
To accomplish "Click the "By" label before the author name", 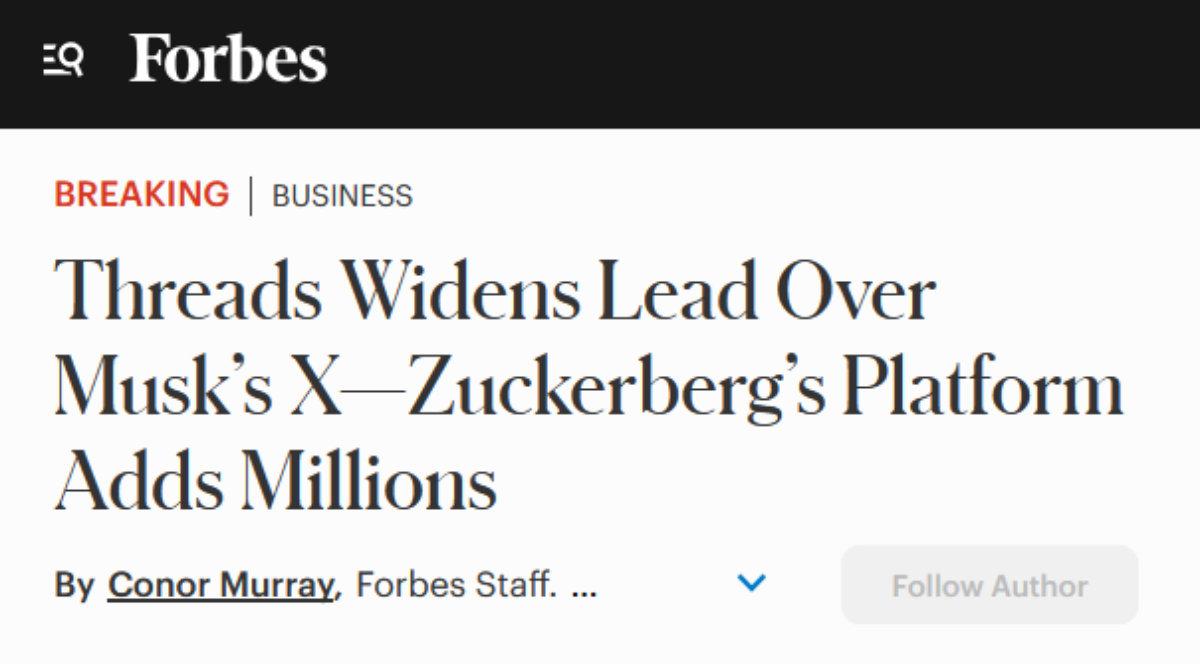I will click(x=74, y=584).
